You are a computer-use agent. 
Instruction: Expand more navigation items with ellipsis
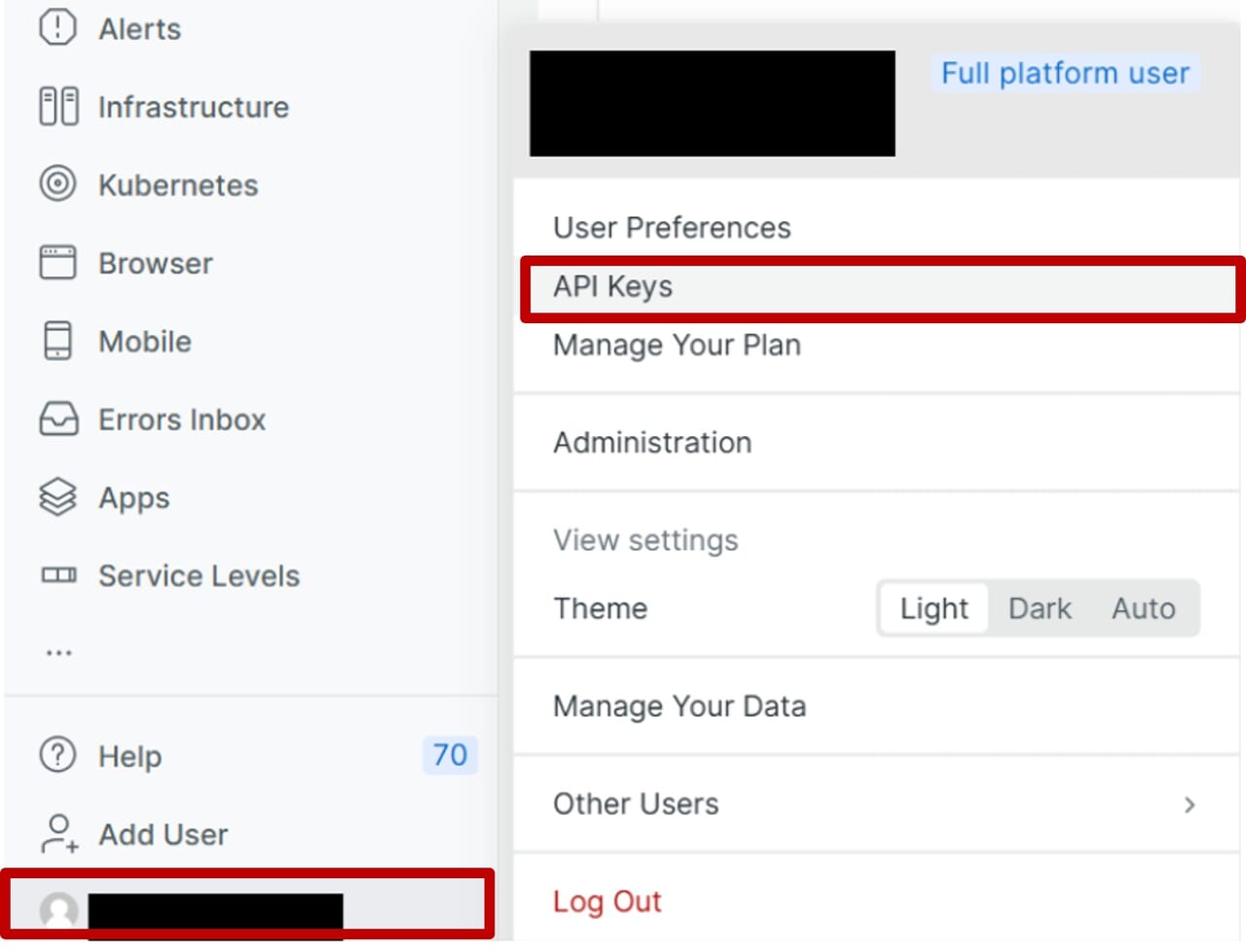click(x=58, y=653)
